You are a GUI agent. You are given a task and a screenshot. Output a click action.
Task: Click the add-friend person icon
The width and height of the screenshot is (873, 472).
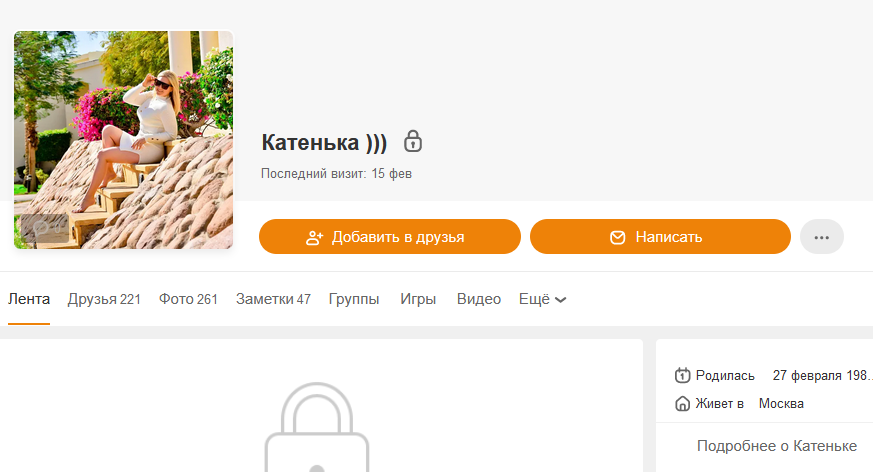pyautogui.click(x=315, y=238)
